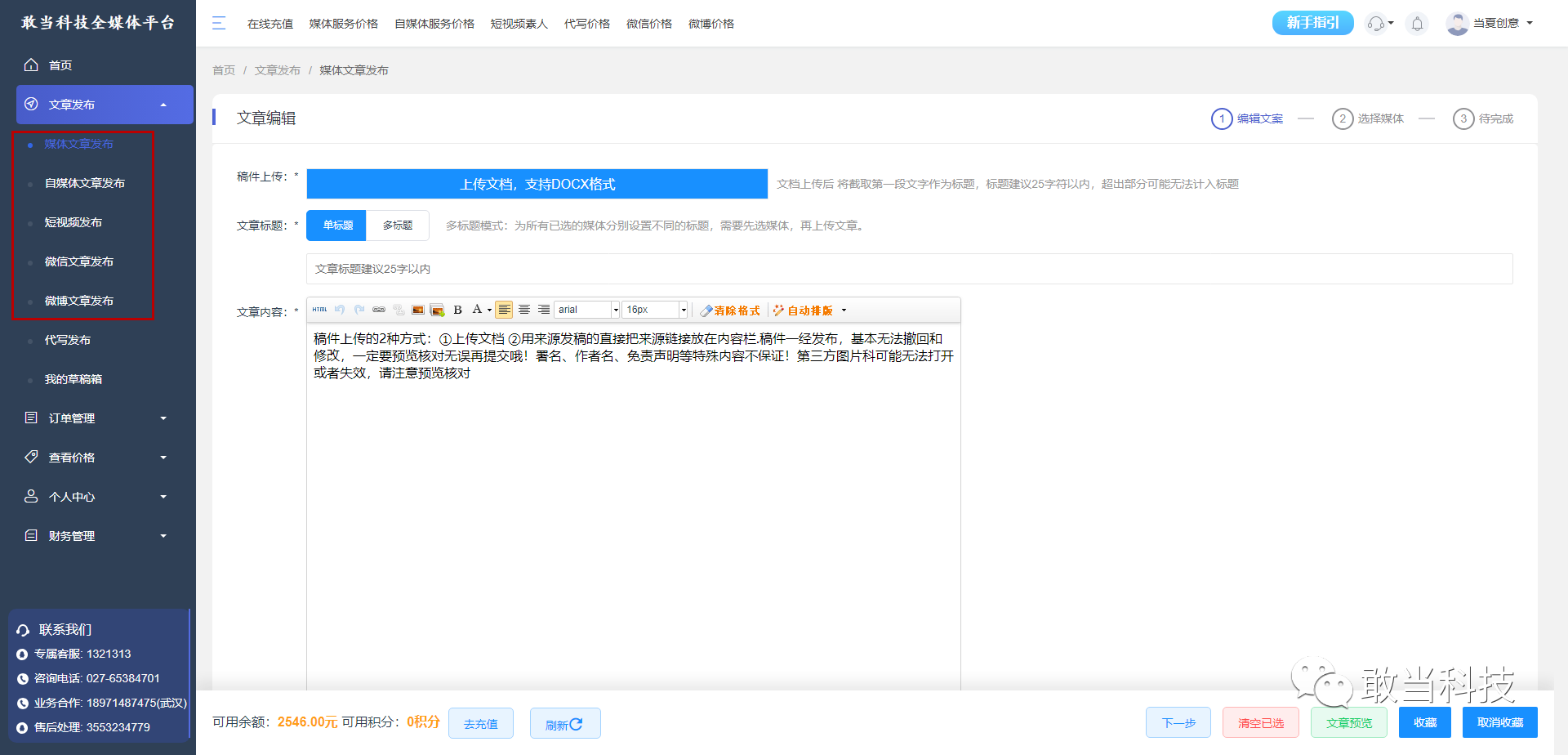
Task: Select 微博文章发布 in sidebar
Action: coord(79,301)
